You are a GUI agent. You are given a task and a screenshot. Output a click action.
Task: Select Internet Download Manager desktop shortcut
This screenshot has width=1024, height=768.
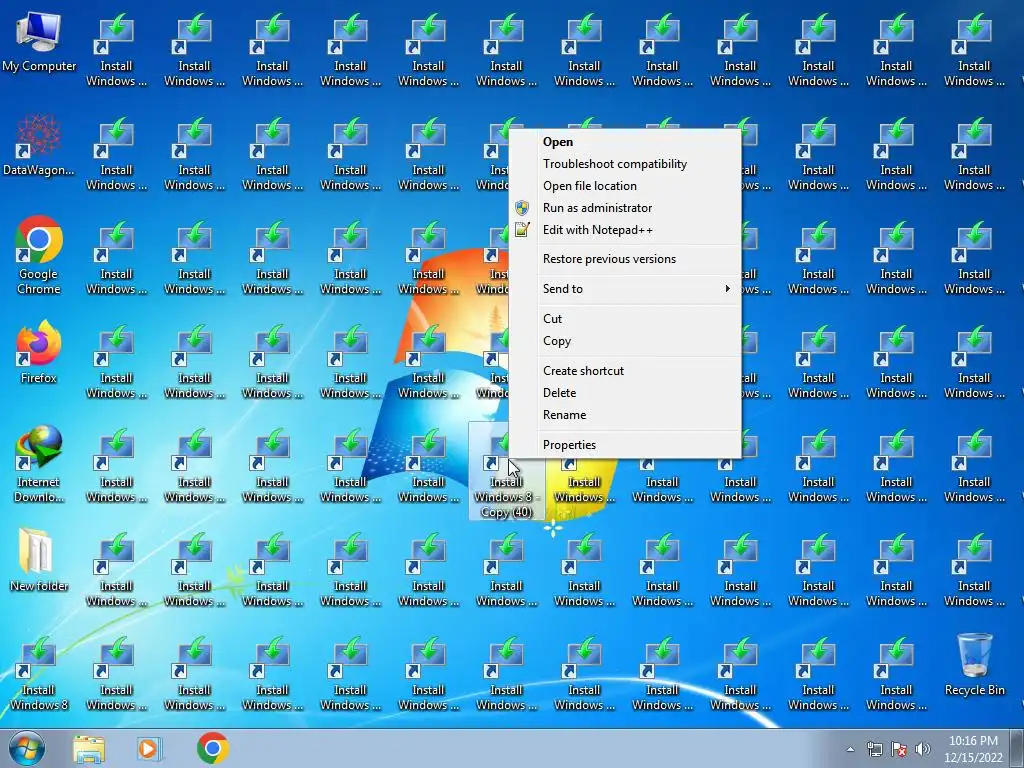click(39, 465)
